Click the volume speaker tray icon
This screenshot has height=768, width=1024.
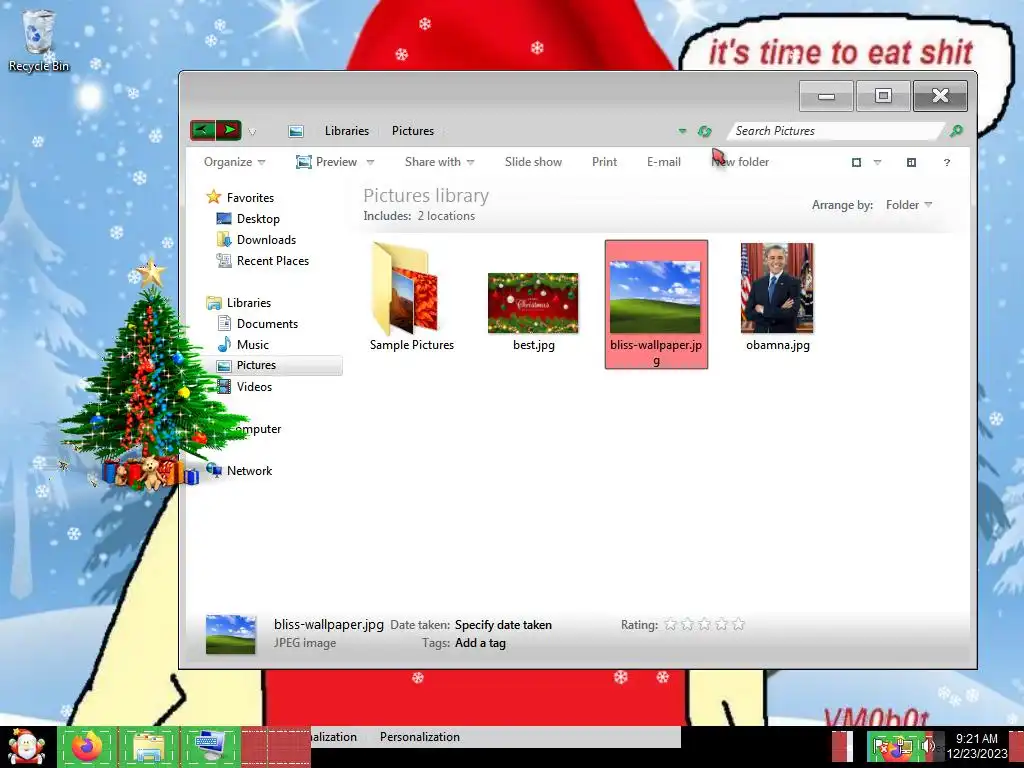tap(927, 745)
